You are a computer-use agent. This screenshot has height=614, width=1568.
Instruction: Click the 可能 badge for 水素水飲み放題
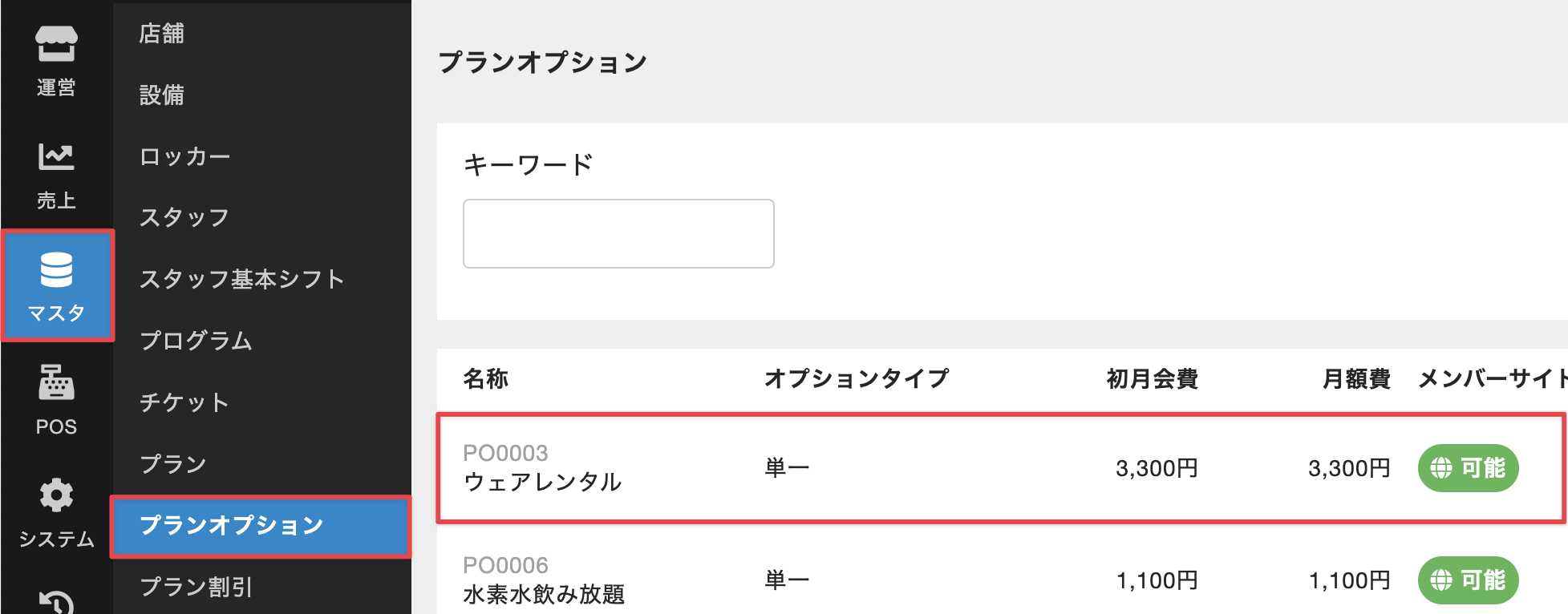[x=1468, y=580]
